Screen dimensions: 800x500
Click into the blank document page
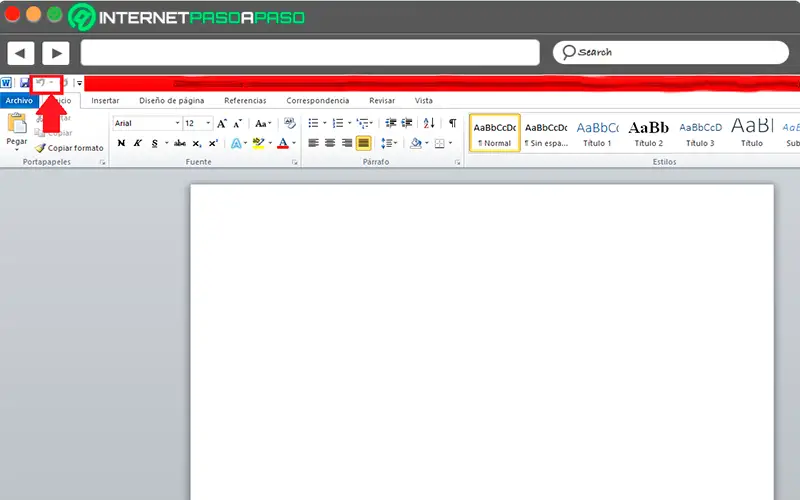click(482, 342)
